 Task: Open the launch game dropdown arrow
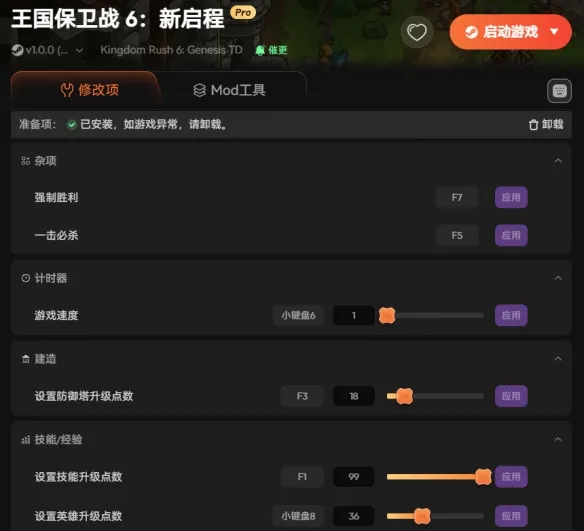[554, 32]
